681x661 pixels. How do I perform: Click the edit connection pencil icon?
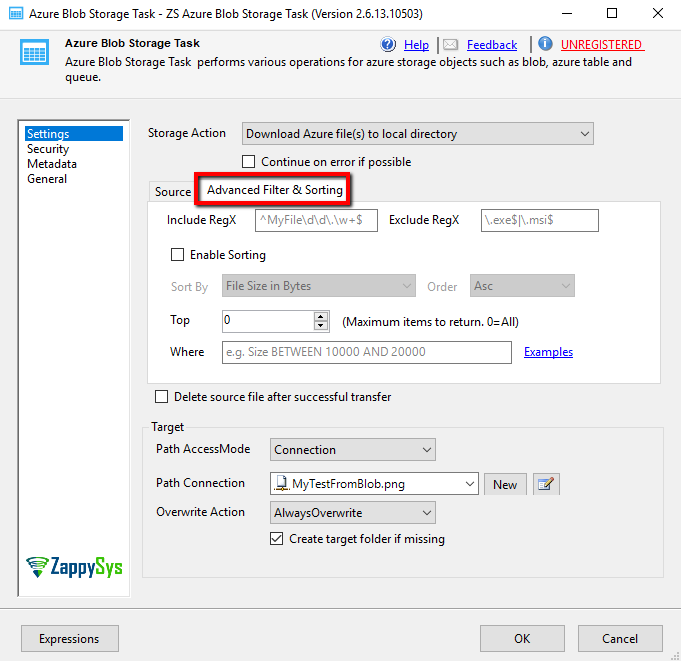pyautogui.click(x=546, y=484)
